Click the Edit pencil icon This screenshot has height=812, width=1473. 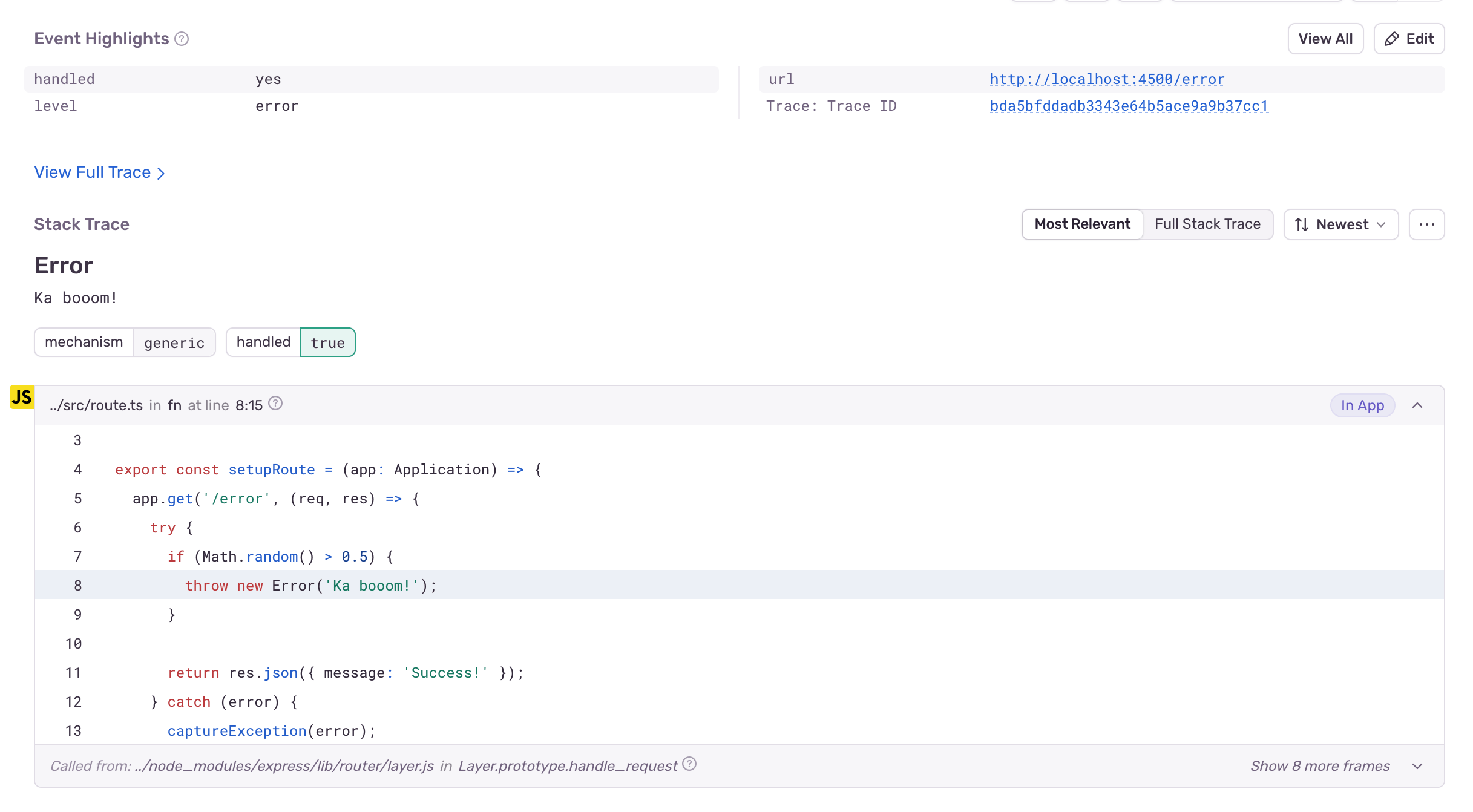pos(1392,38)
